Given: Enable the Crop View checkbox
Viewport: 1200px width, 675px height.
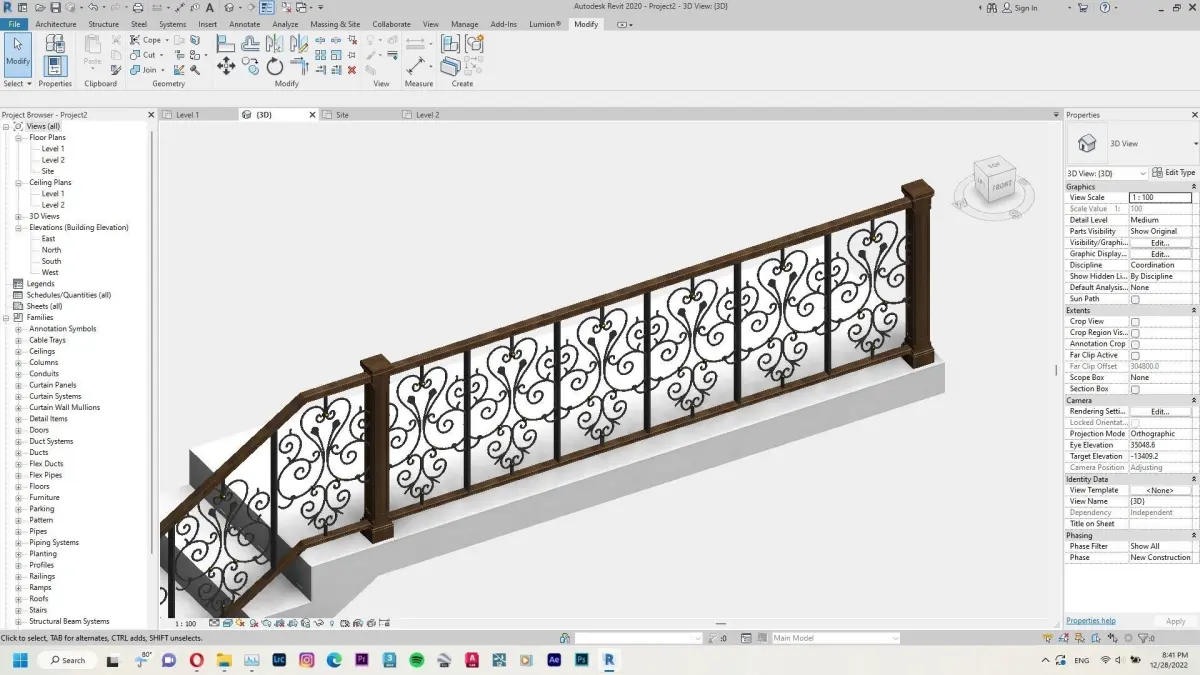Looking at the screenshot, I should 1135,322.
